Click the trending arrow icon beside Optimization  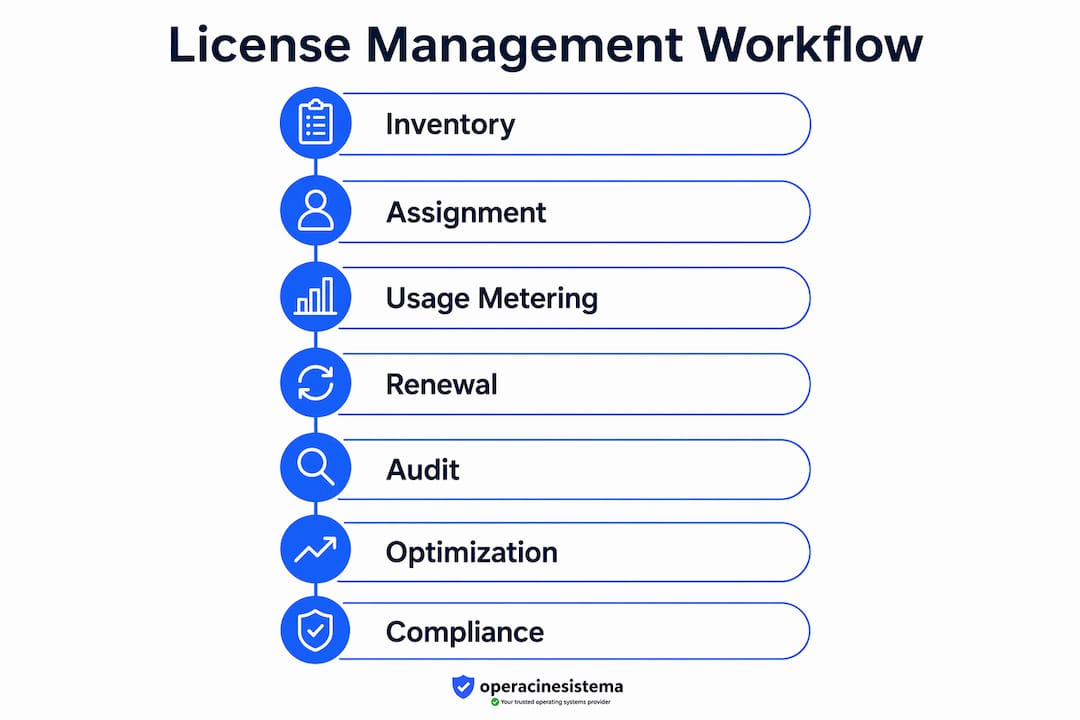pyautogui.click(x=315, y=550)
